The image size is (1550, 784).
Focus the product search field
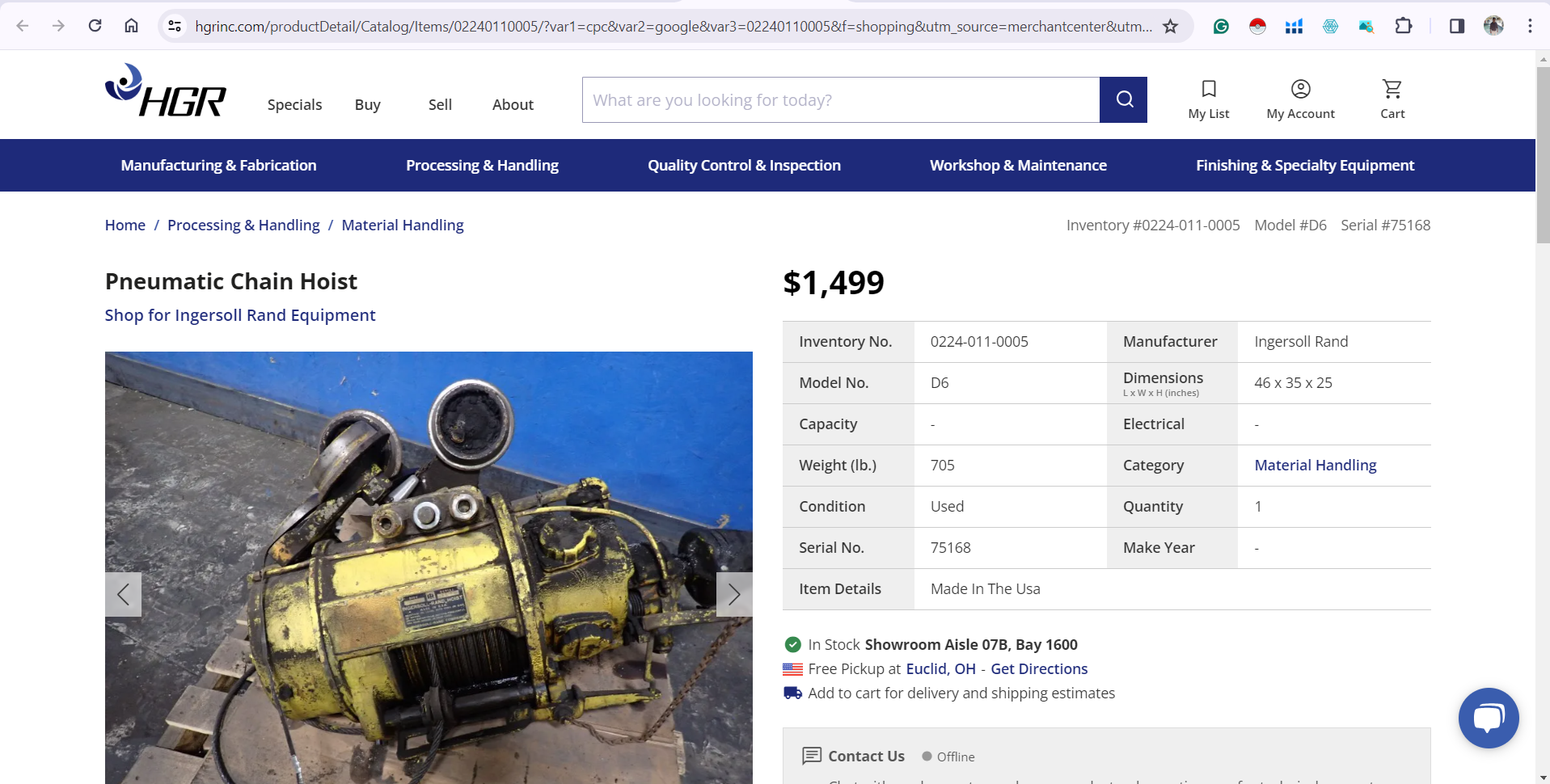841,99
